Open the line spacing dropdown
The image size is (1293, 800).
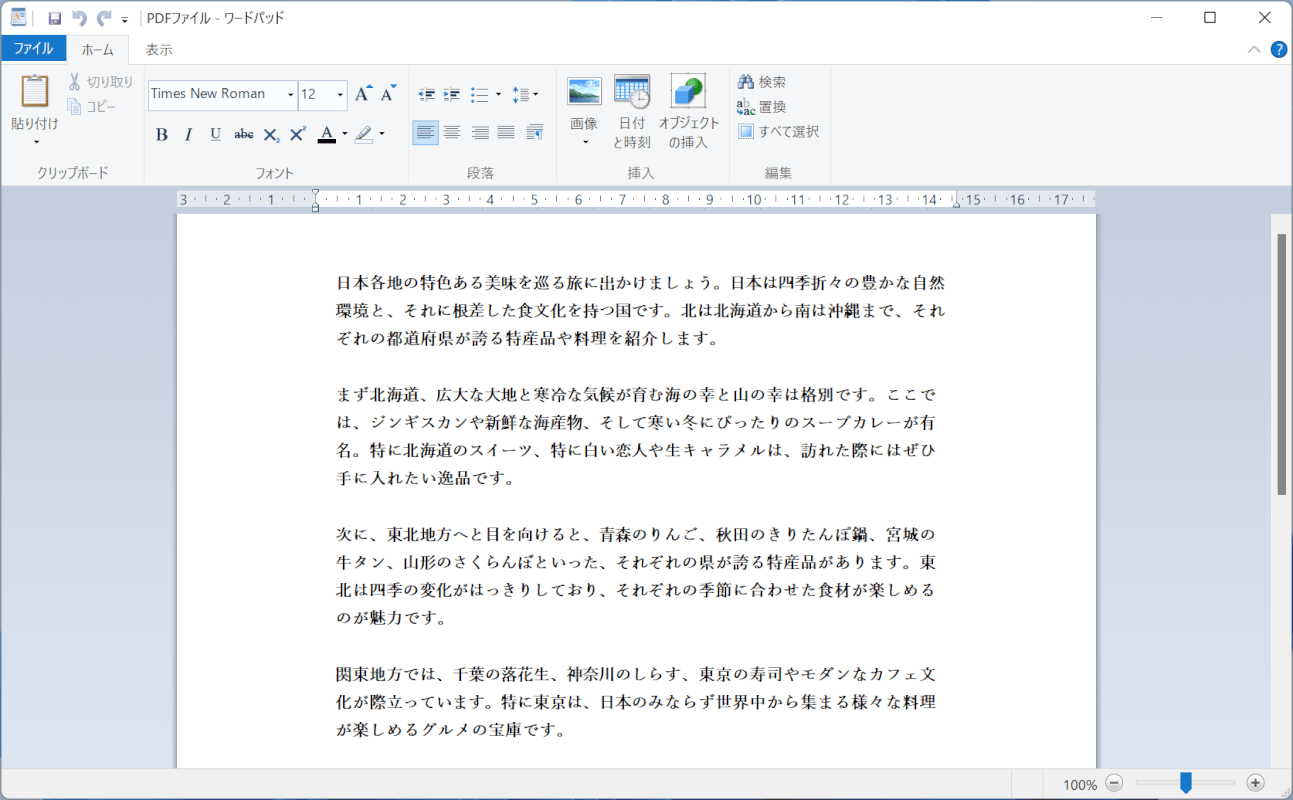[x=525, y=94]
